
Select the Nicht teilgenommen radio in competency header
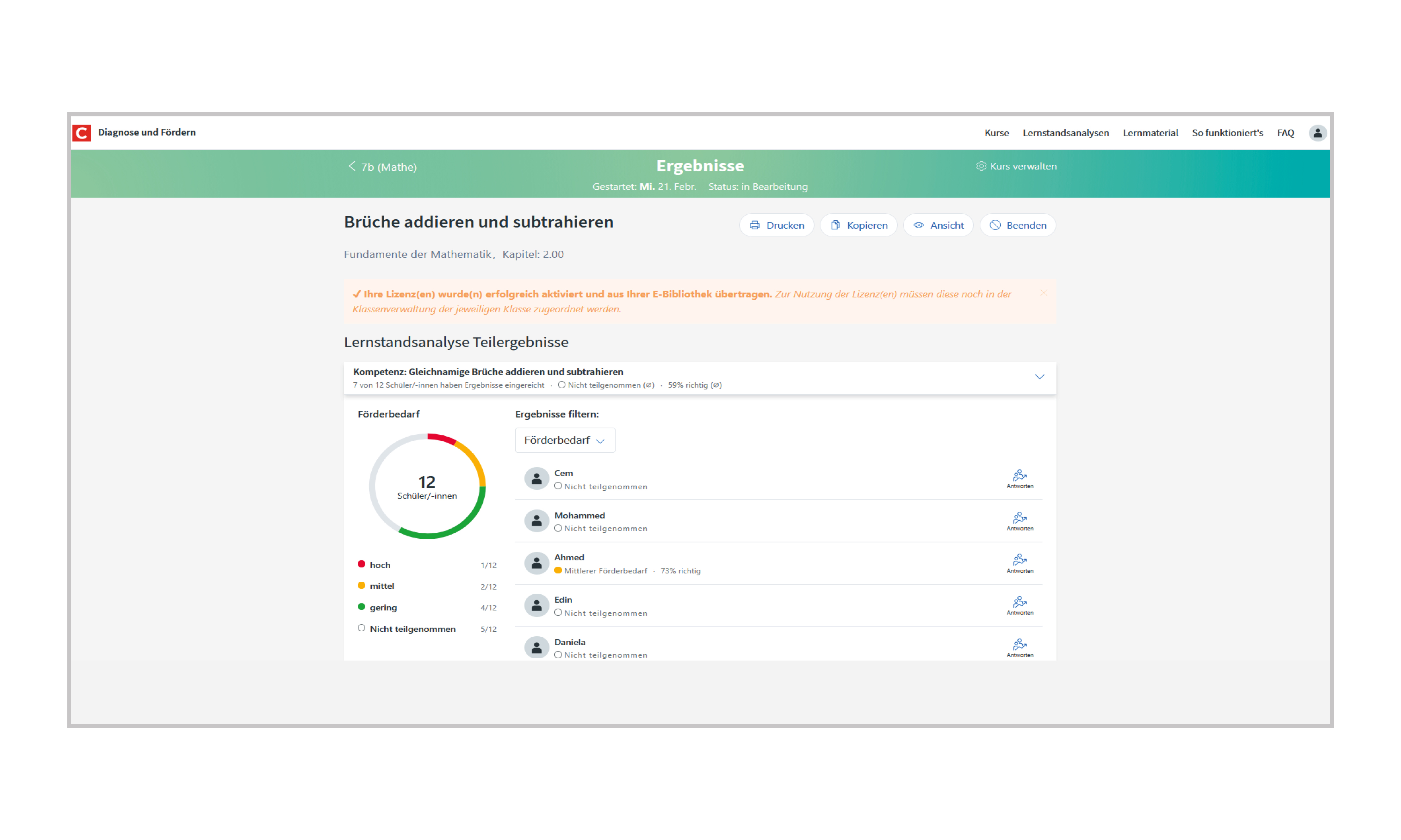561,385
